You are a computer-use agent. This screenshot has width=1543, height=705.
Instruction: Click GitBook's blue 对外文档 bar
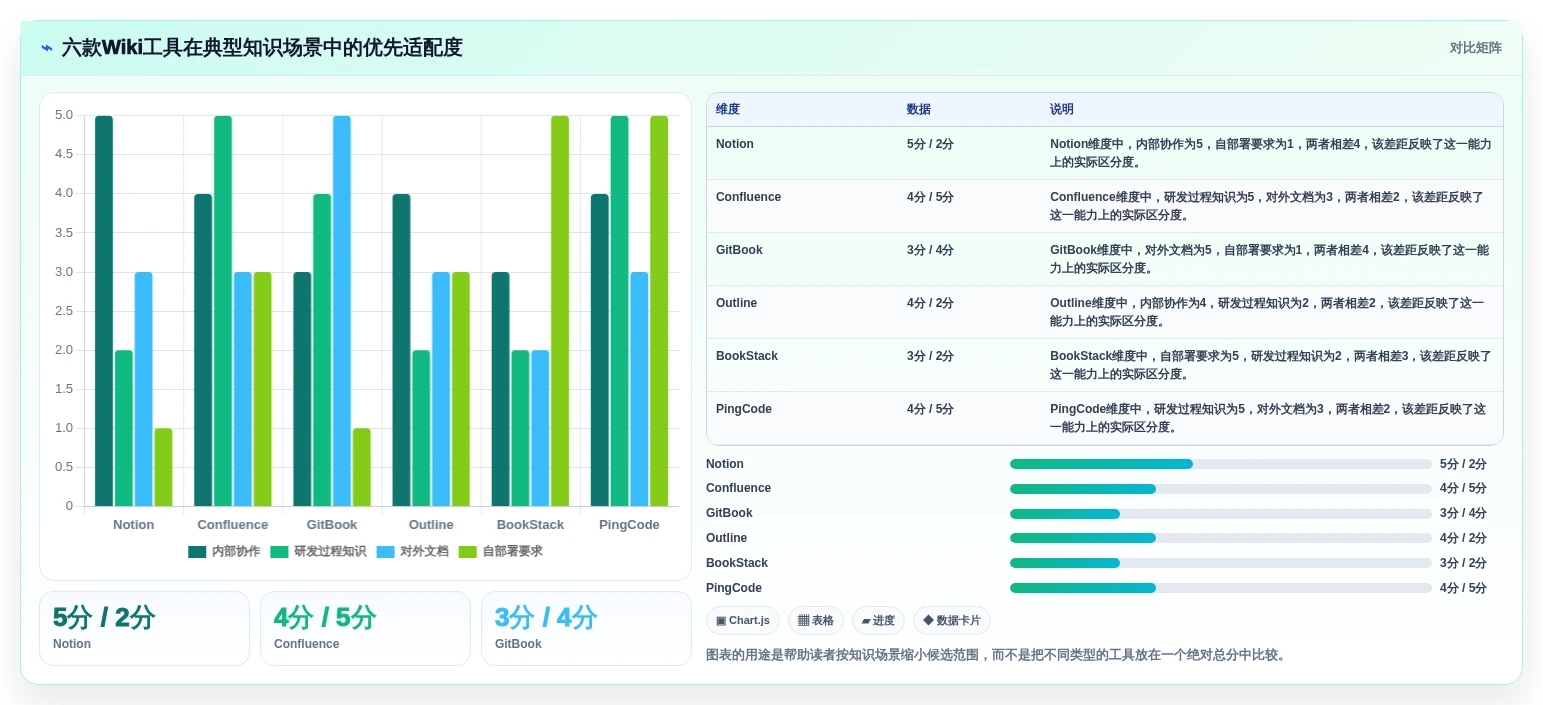coord(342,311)
